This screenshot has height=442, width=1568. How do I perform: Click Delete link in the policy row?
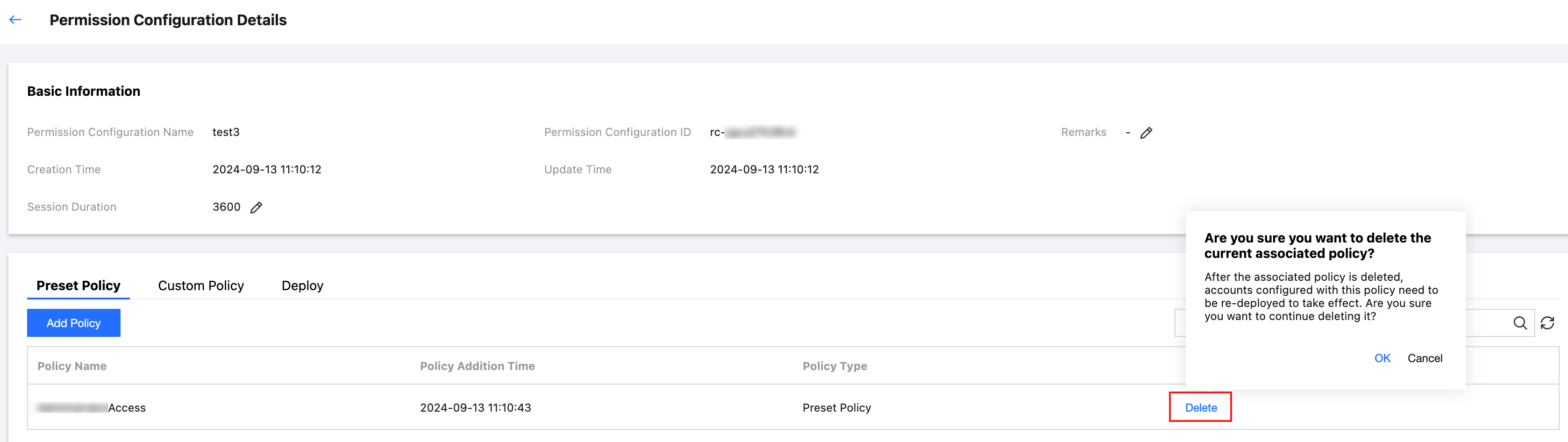[x=1200, y=407]
